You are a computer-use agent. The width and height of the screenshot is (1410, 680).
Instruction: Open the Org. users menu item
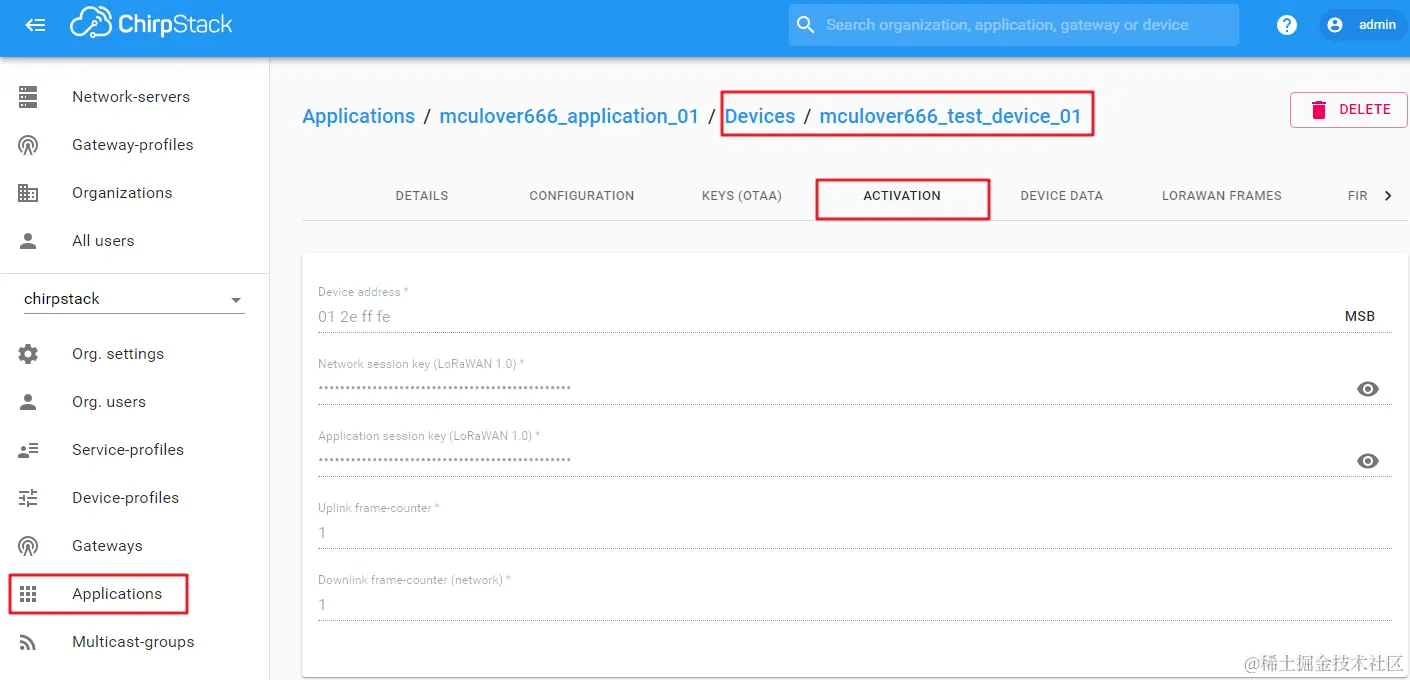[x=134, y=402]
